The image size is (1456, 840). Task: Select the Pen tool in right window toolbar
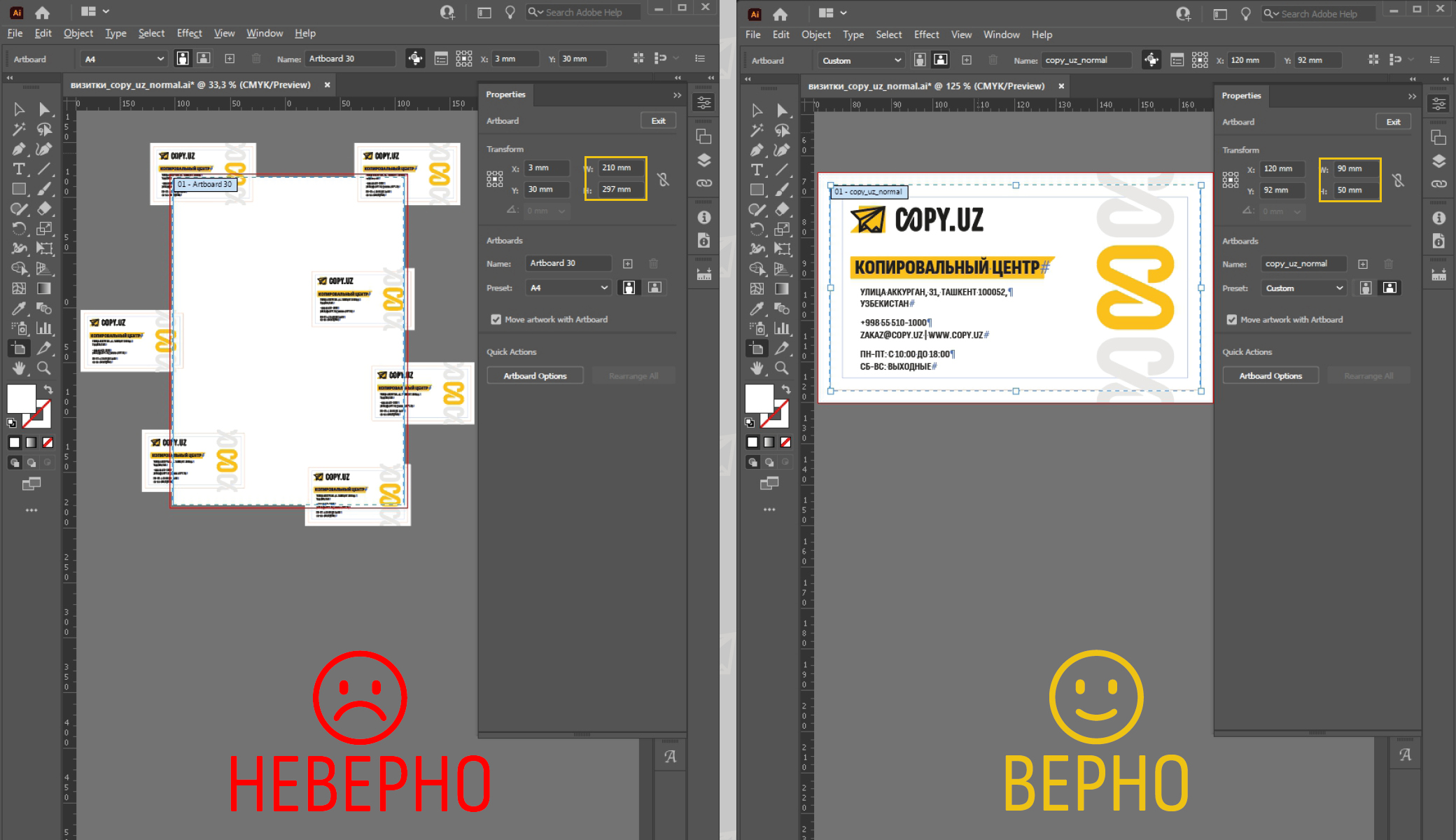[757, 150]
